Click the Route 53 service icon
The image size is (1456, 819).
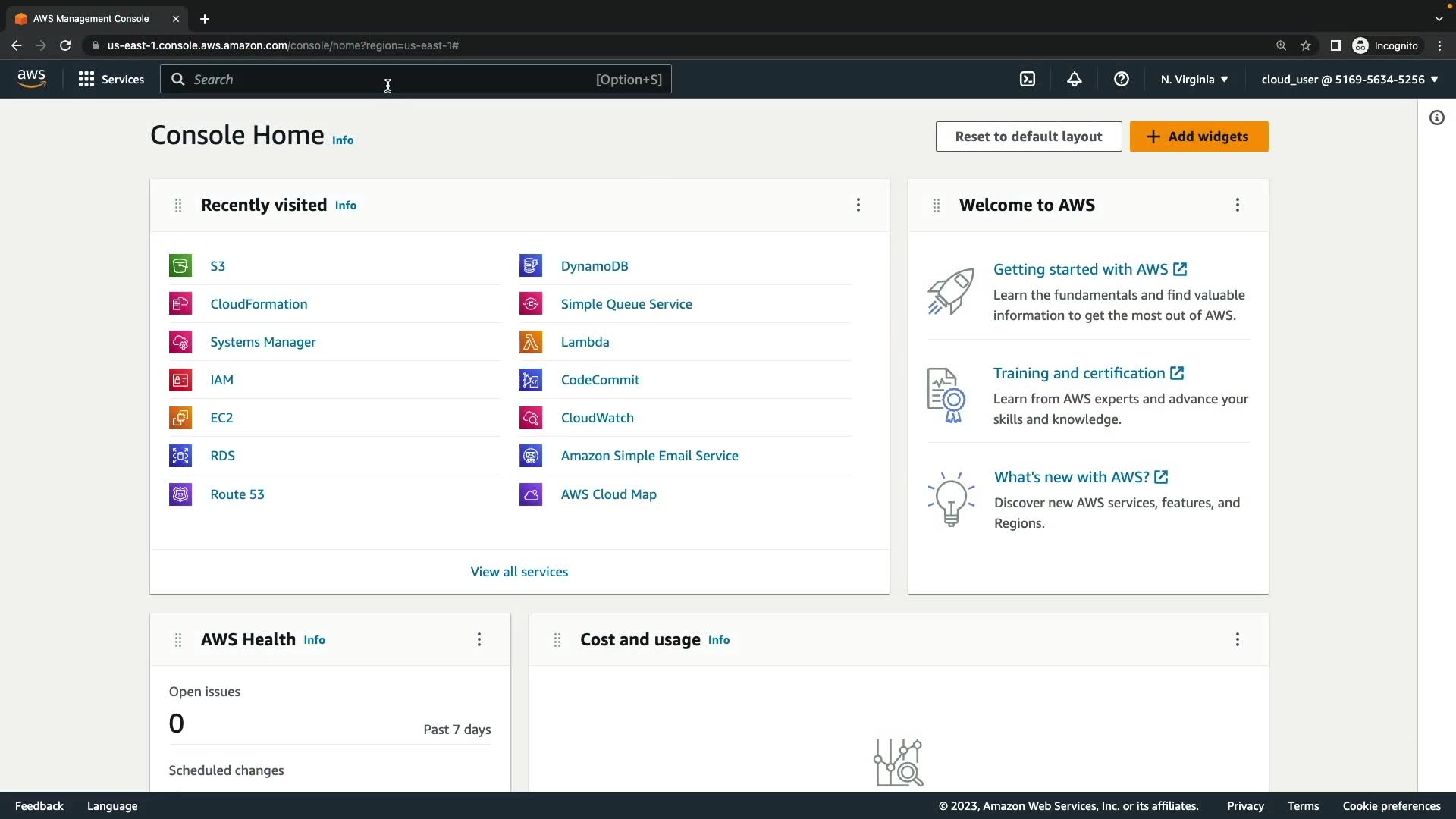pyautogui.click(x=180, y=494)
